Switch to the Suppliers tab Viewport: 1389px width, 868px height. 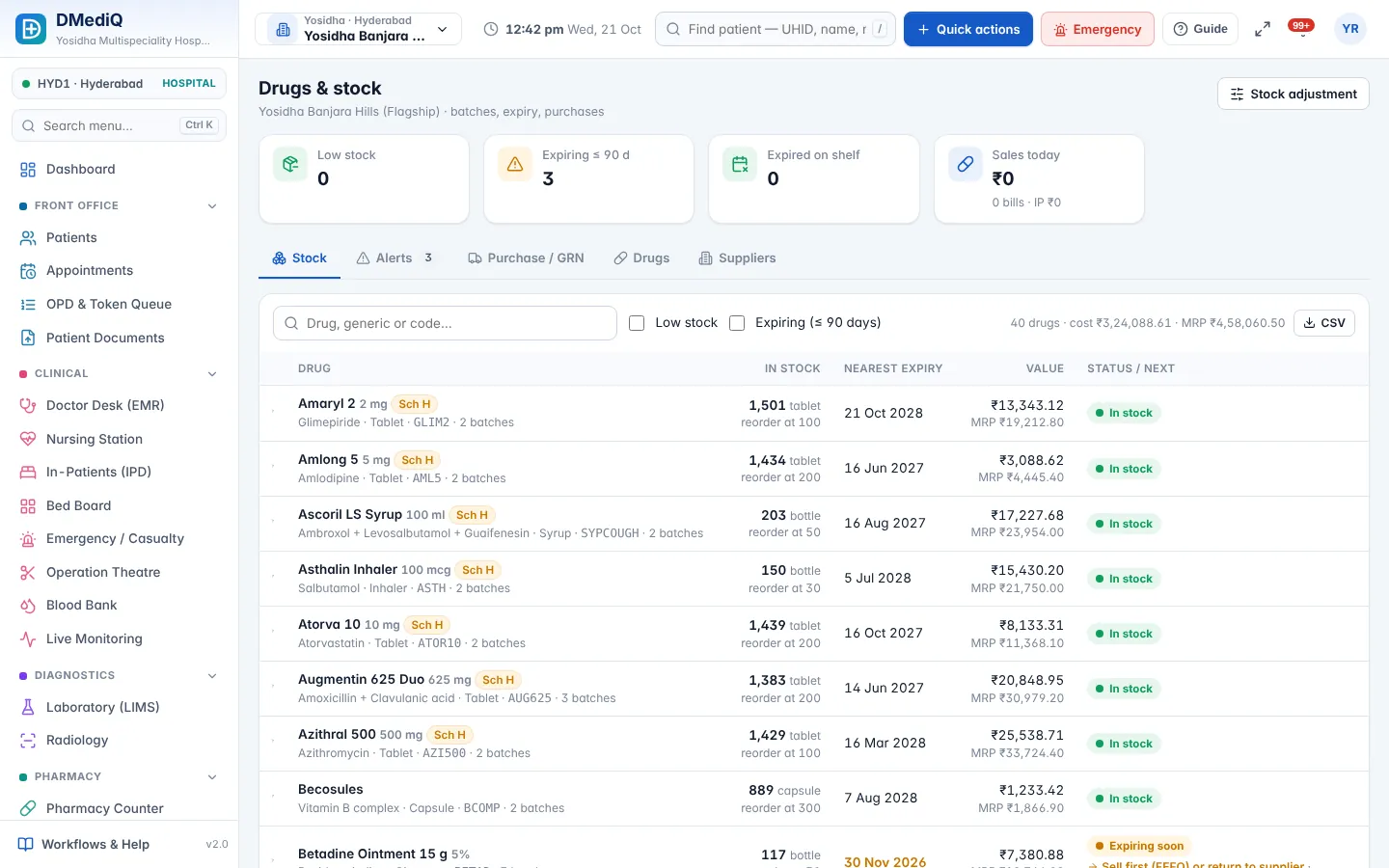tap(737, 258)
